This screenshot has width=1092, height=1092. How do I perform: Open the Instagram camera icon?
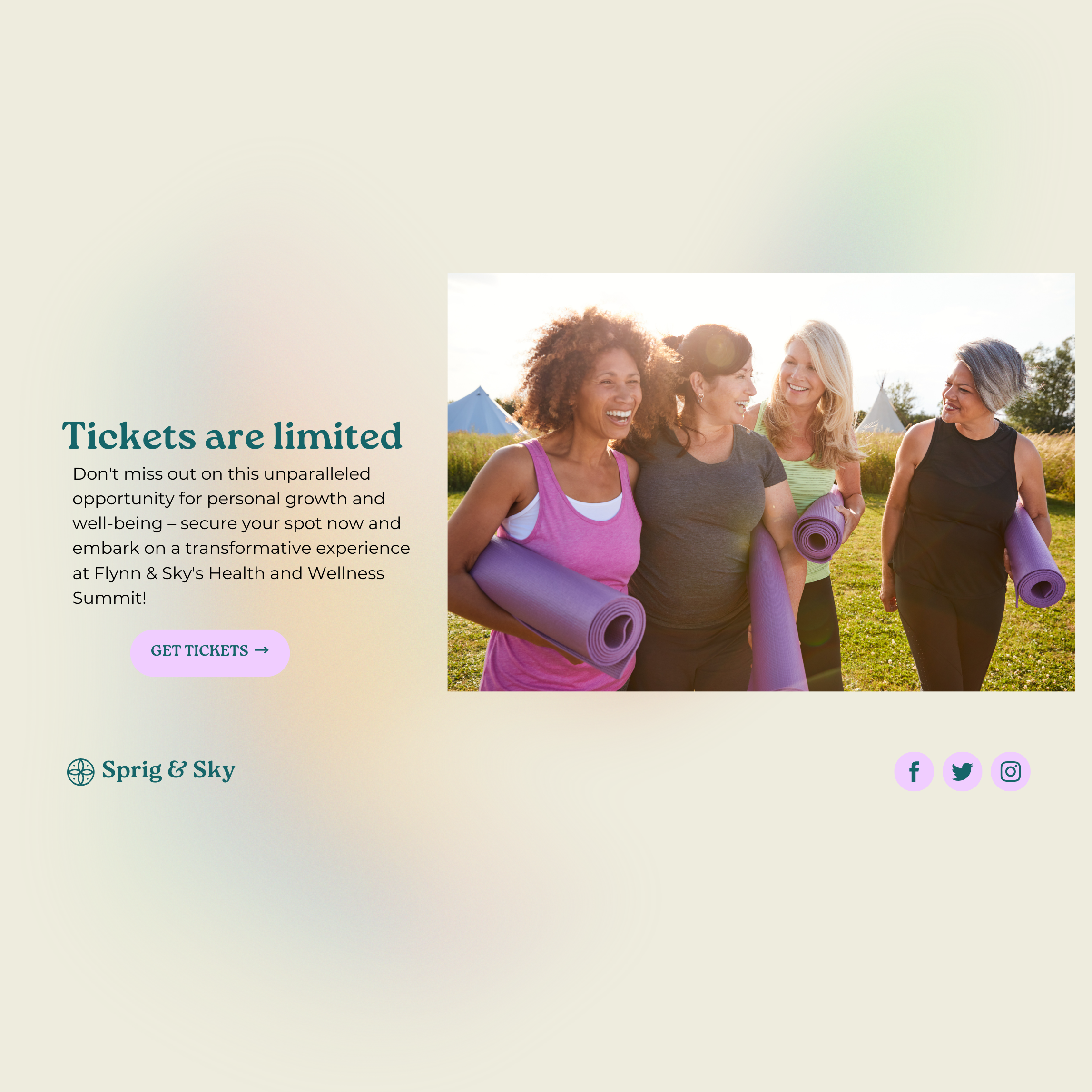[x=1011, y=771]
